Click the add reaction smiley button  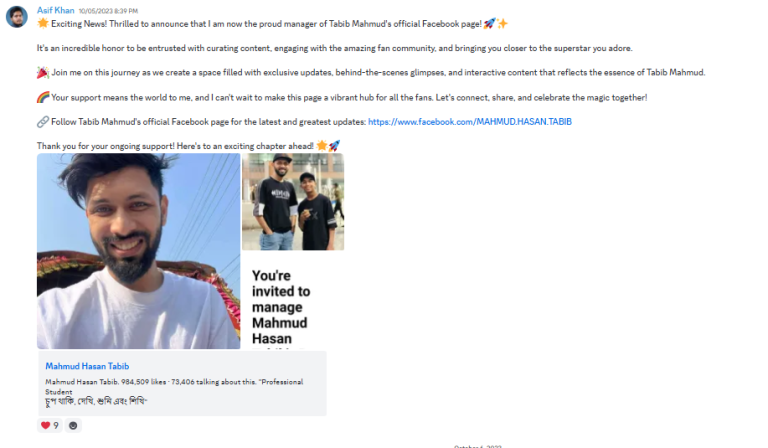[73, 425]
